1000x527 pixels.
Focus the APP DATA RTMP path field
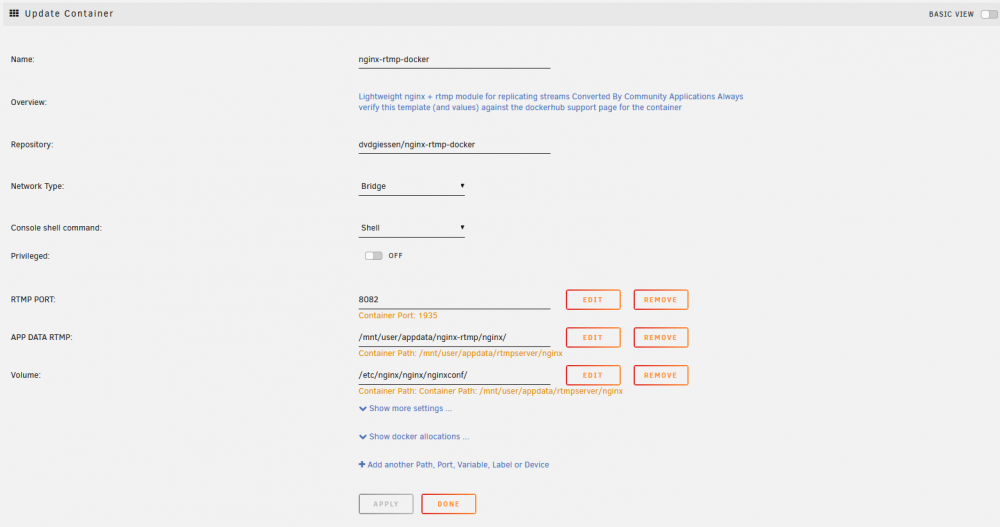click(454, 337)
